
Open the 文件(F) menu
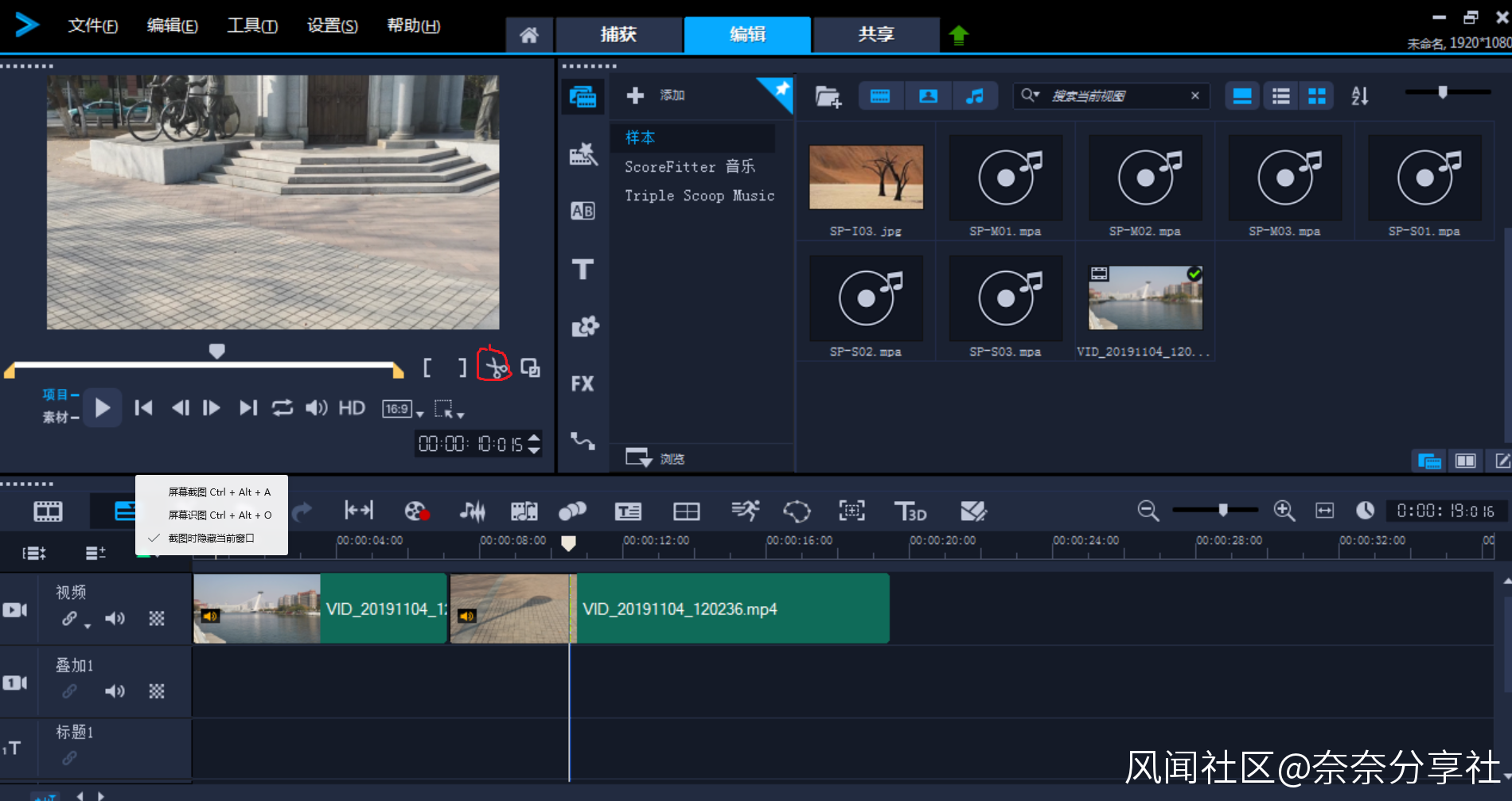pos(92,25)
